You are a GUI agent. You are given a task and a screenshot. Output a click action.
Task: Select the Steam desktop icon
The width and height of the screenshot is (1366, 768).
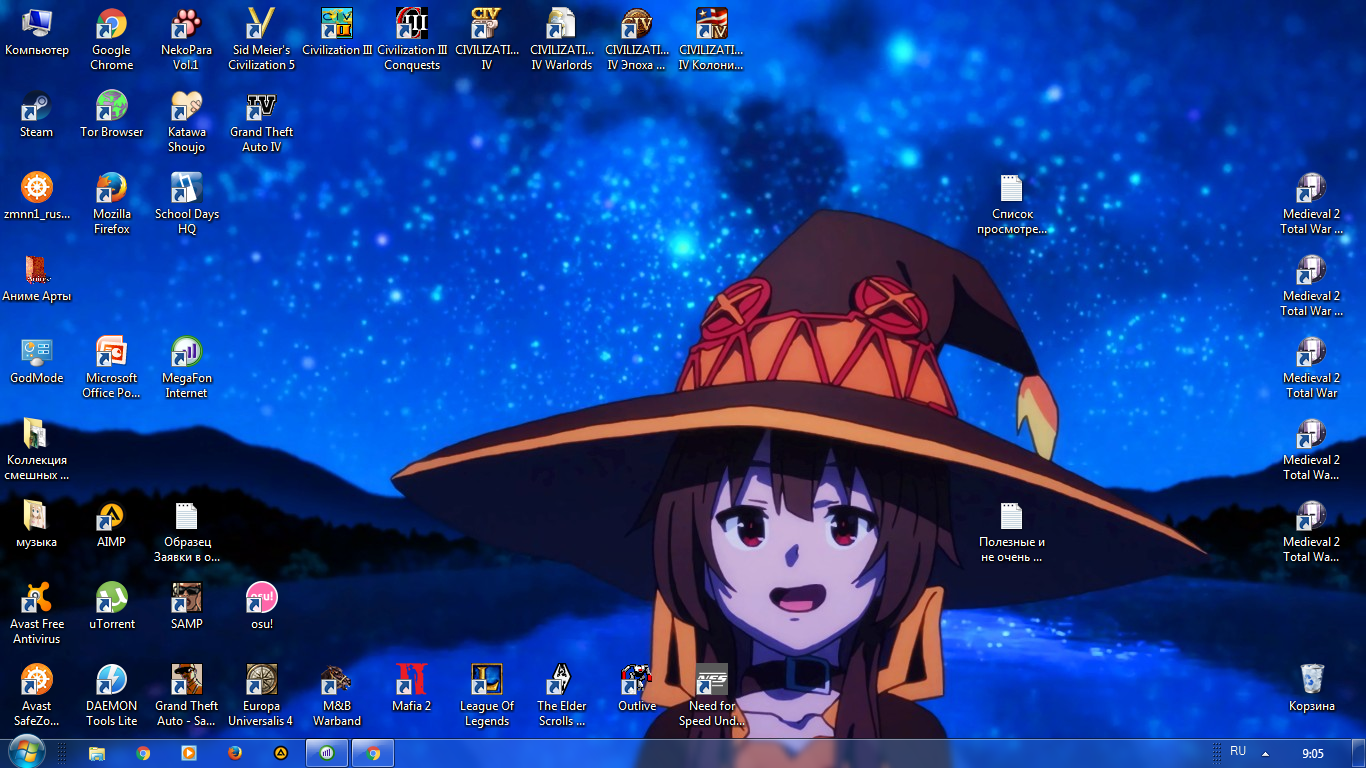click(x=37, y=115)
